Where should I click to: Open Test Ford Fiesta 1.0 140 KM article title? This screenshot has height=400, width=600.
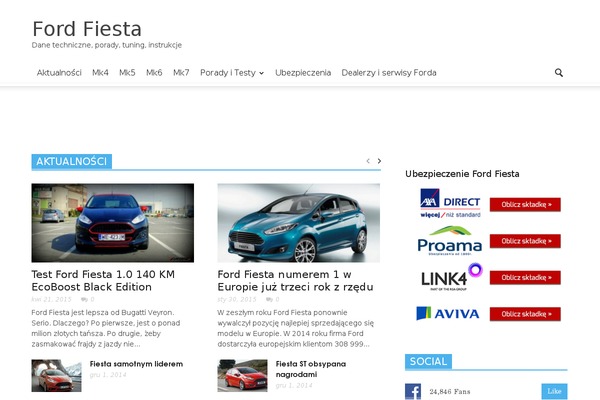tap(103, 281)
